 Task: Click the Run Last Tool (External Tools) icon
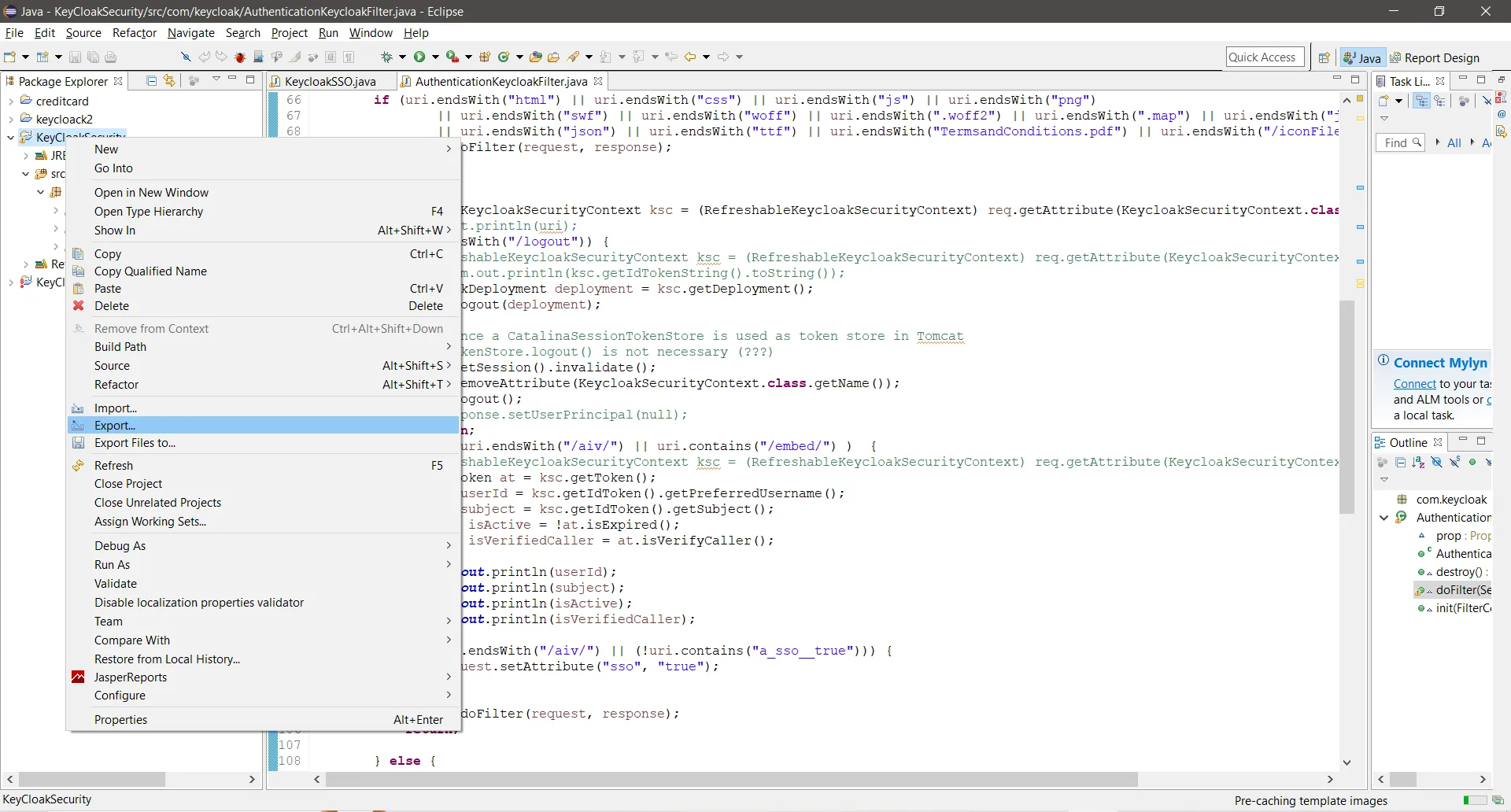click(x=453, y=57)
